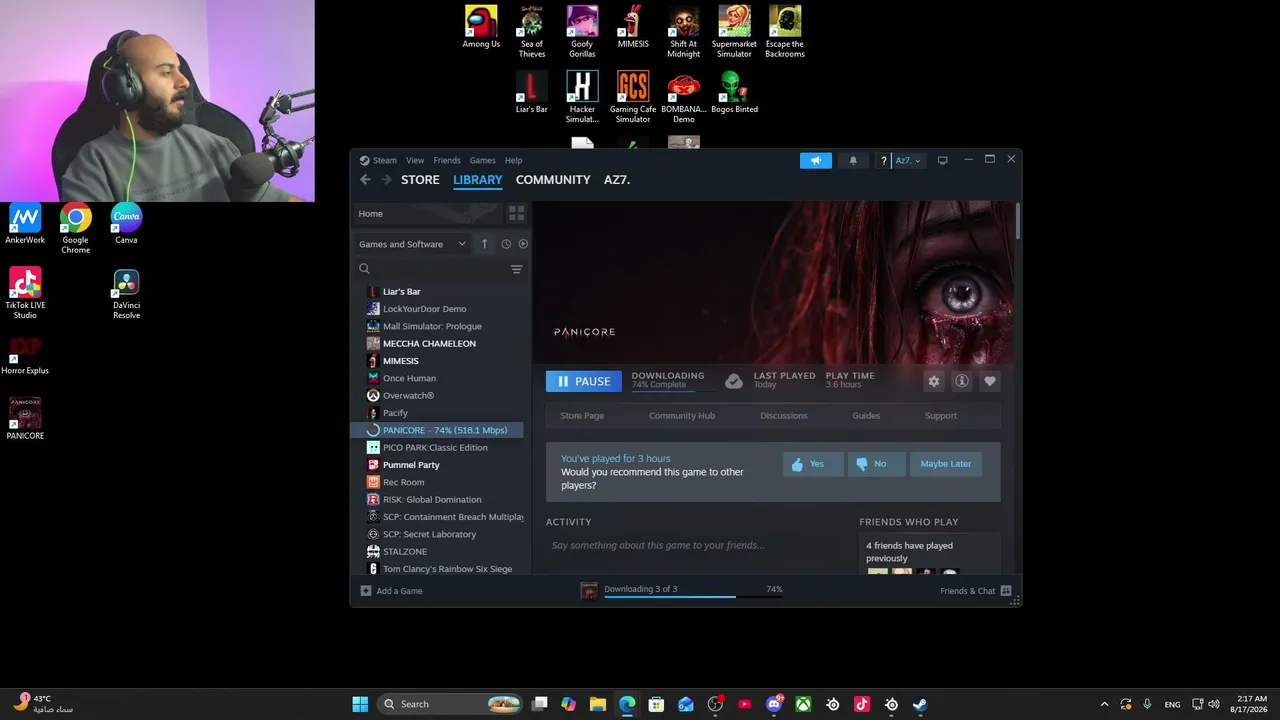Switch library to collections grid view
The width and height of the screenshot is (1280, 720).
coord(516,214)
